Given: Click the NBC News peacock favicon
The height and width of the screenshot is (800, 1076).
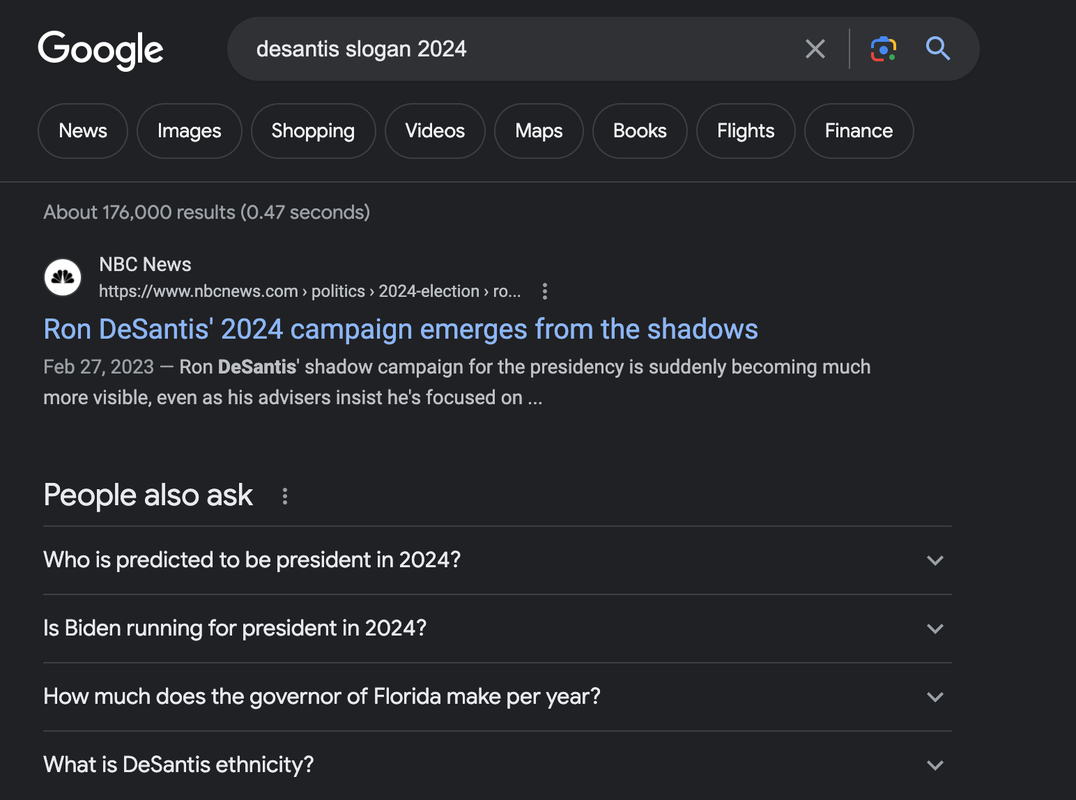Looking at the screenshot, I should pyautogui.click(x=62, y=277).
